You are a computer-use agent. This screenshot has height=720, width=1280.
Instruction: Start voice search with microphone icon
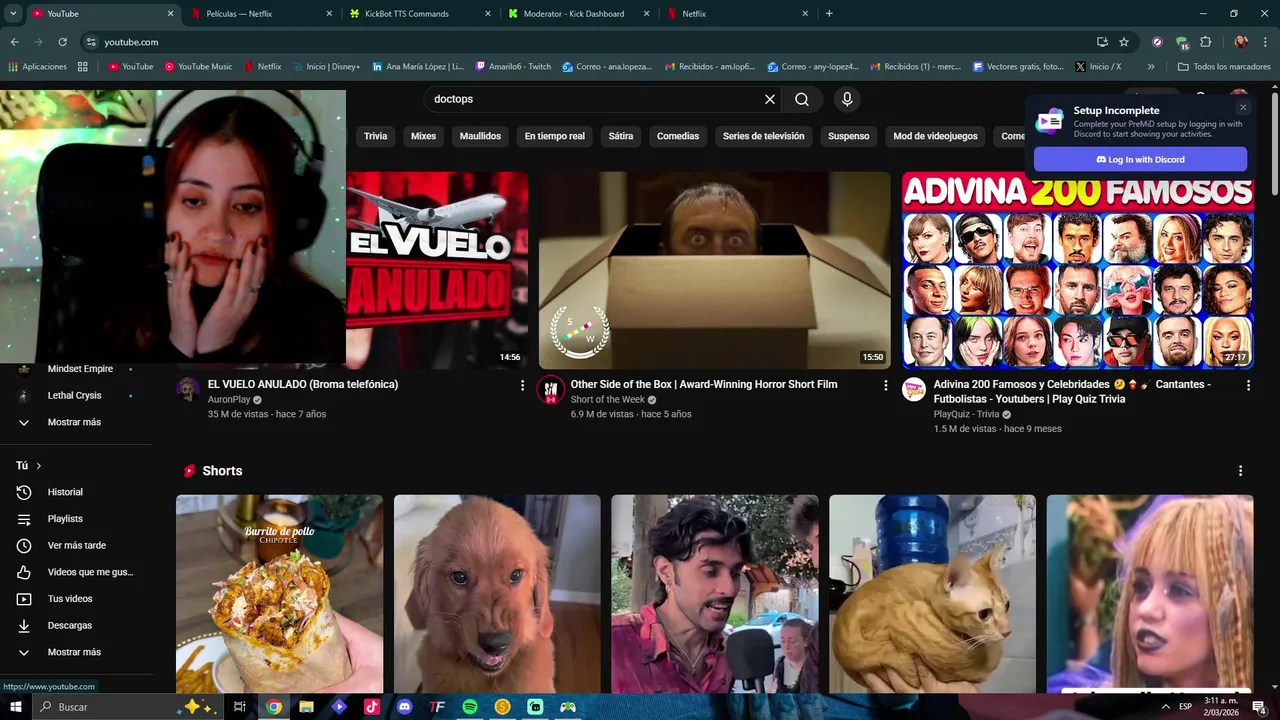847,99
